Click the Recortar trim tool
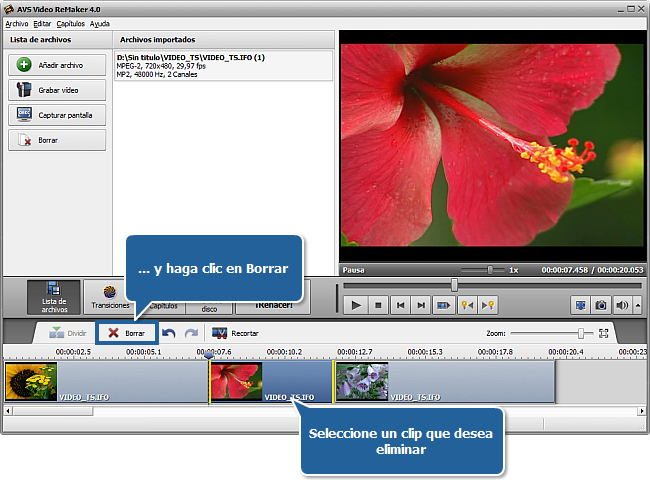This screenshot has width=650, height=480. click(235, 333)
